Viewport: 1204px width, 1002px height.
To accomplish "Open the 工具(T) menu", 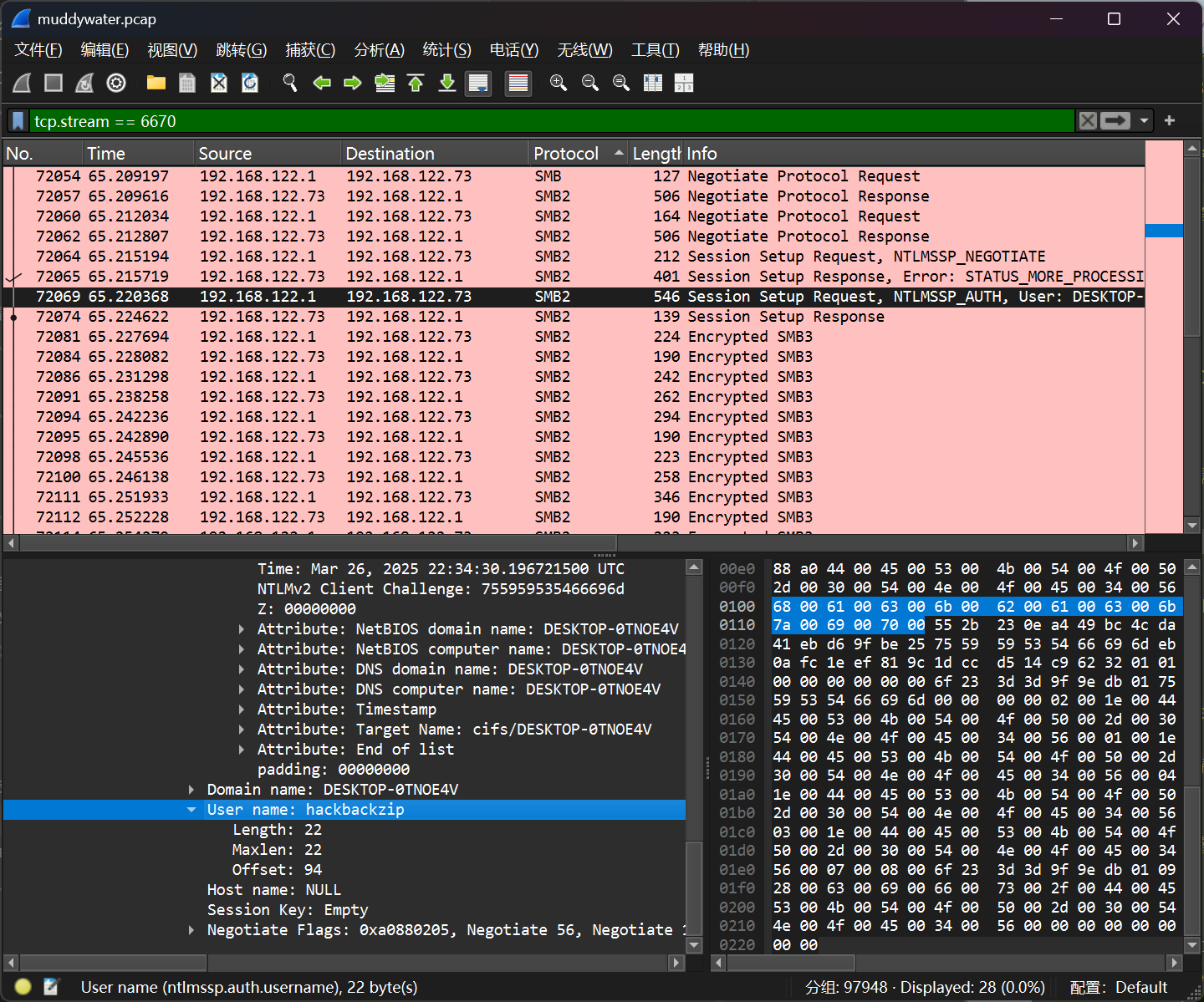I will [x=655, y=50].
